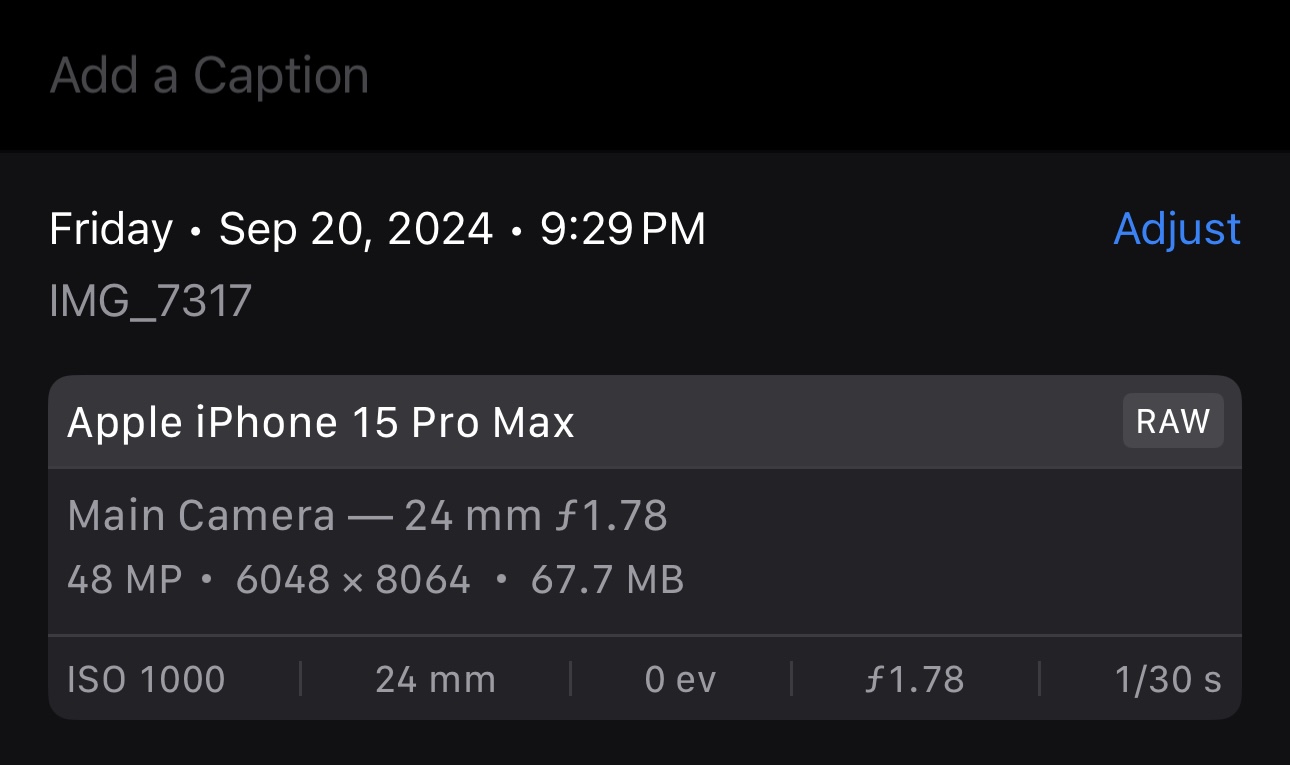Screen dimensions: 1290x765
Task: Tap the ƒ1.78 aperture in the bottom row
Action: [914, 680]
